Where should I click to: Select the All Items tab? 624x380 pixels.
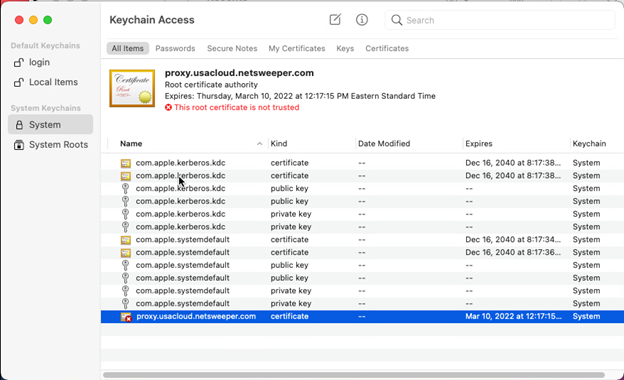(x=127, y=49)
